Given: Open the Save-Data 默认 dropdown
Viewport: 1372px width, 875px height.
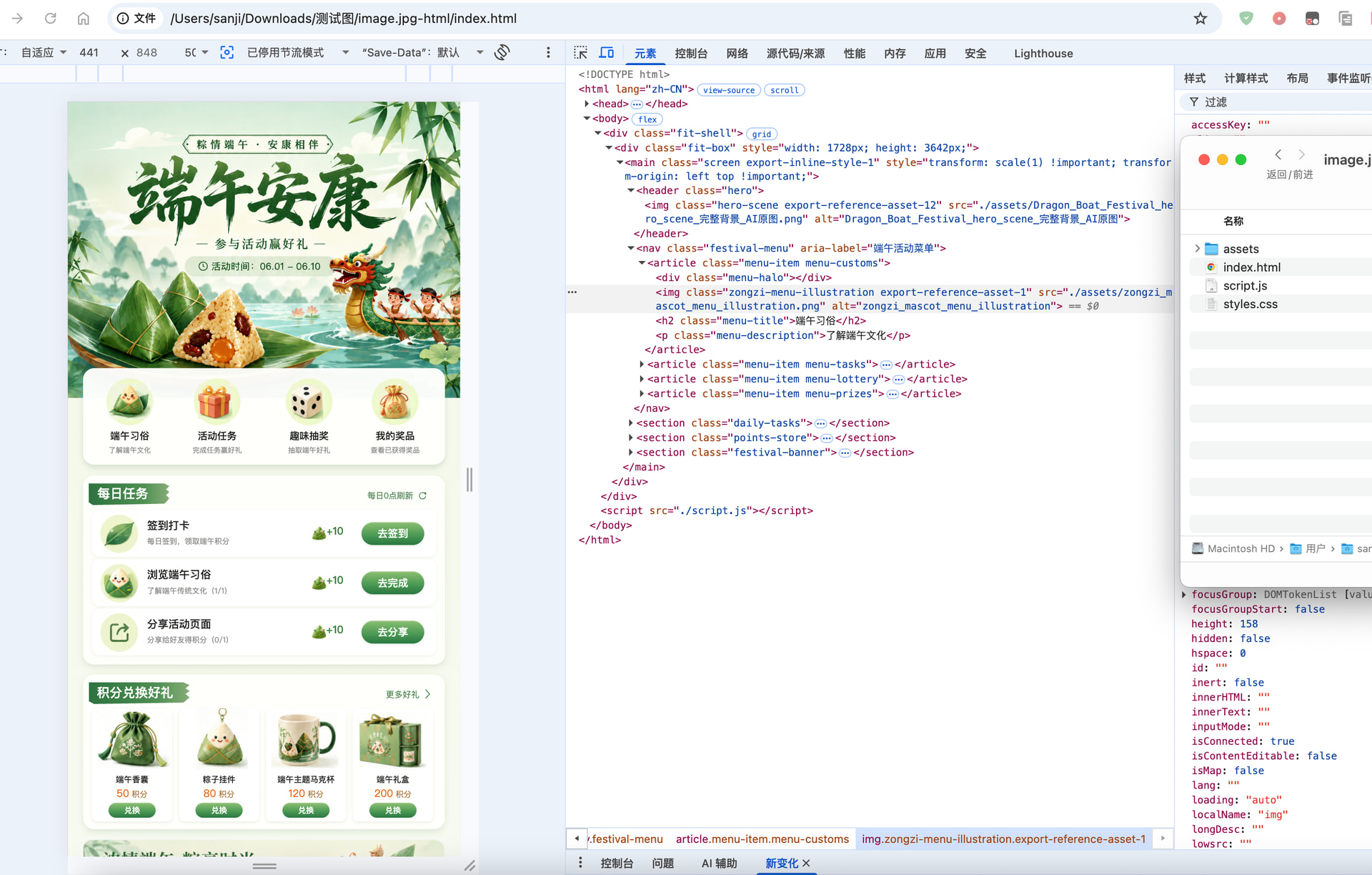Looking at the screenshot, I should pos(423,52).
